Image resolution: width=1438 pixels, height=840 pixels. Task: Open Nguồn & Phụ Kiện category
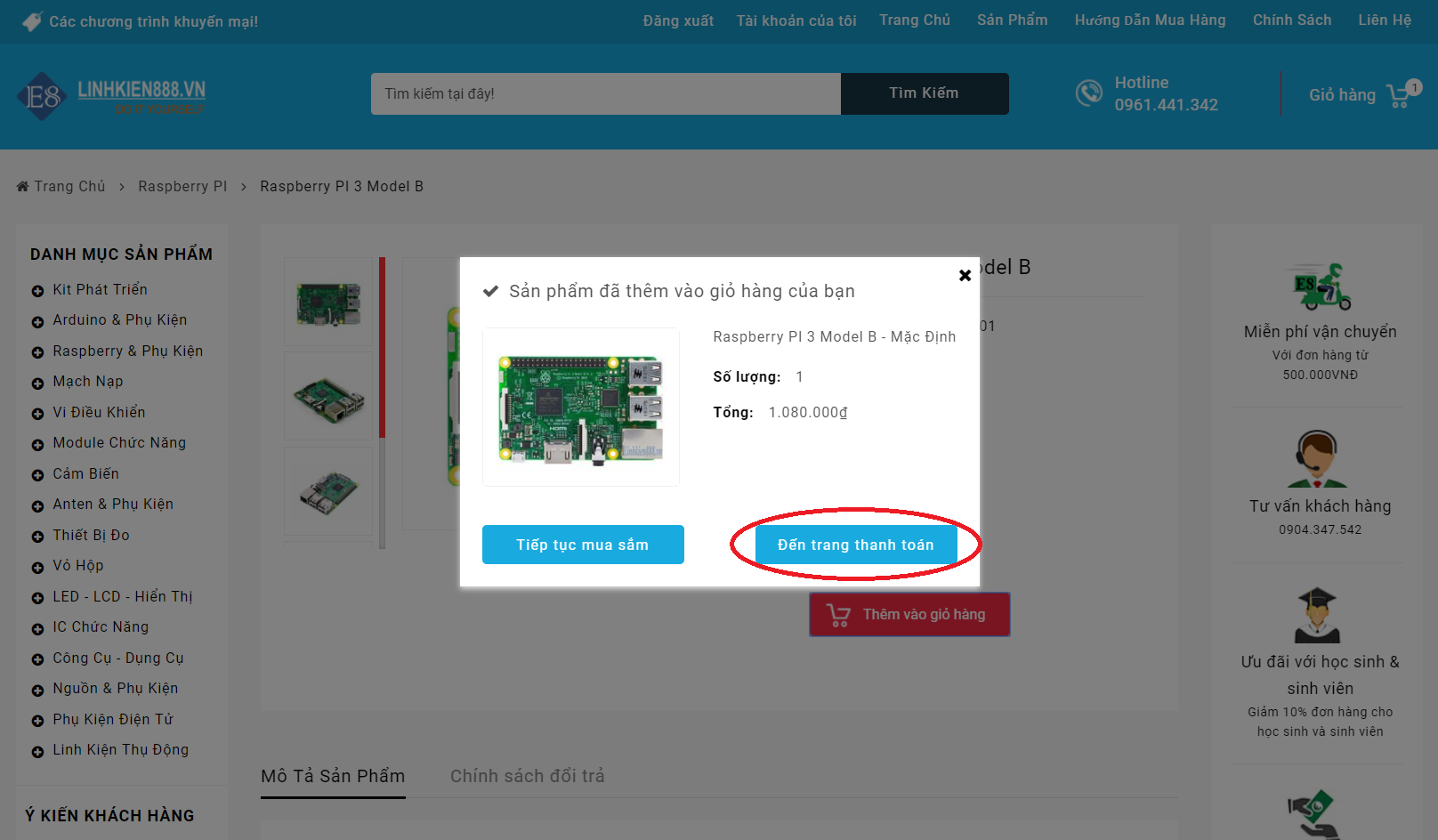coord(116,689)
